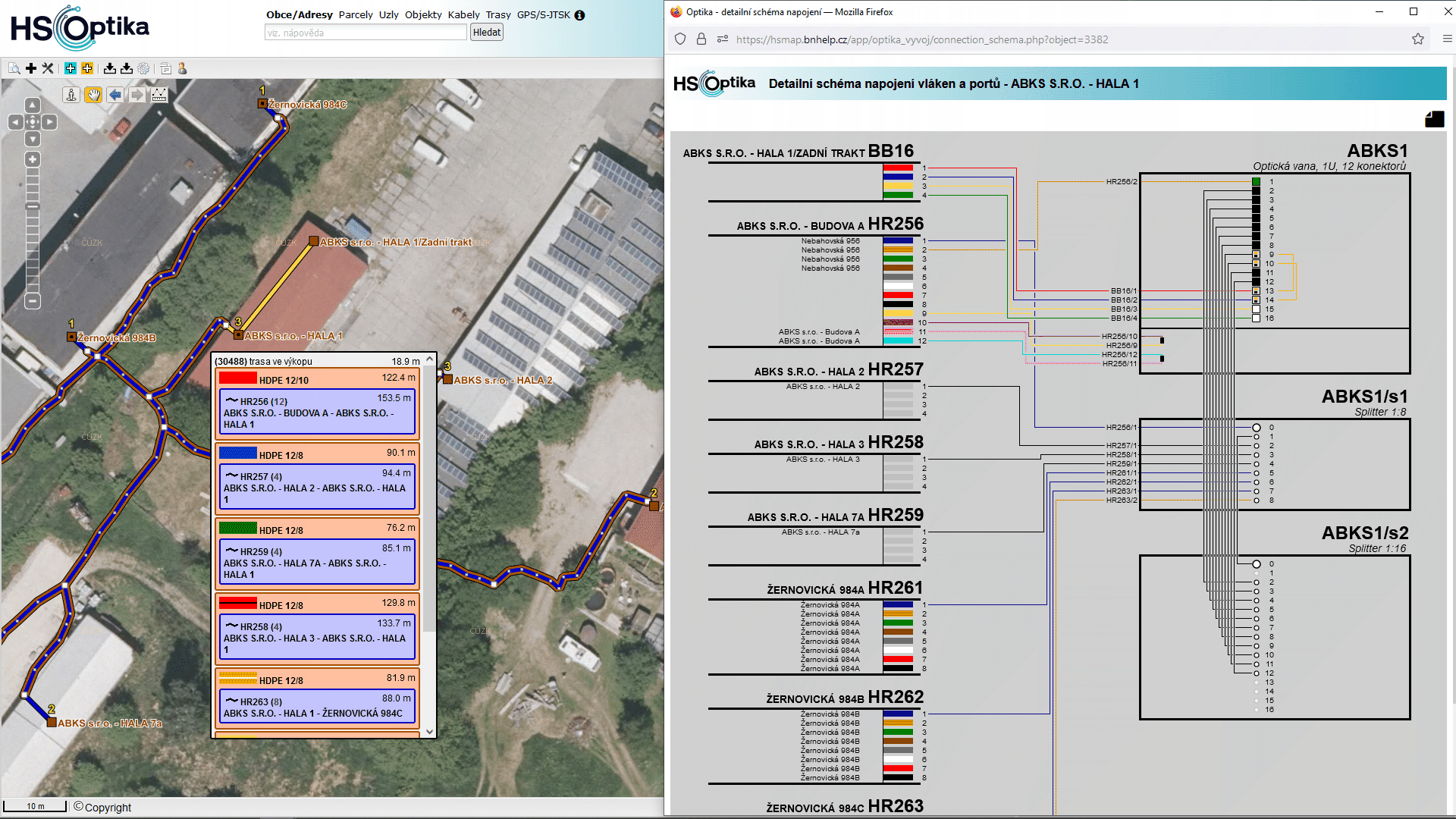Click the Žernovická 984B node marker

click(x=71, y=337)
